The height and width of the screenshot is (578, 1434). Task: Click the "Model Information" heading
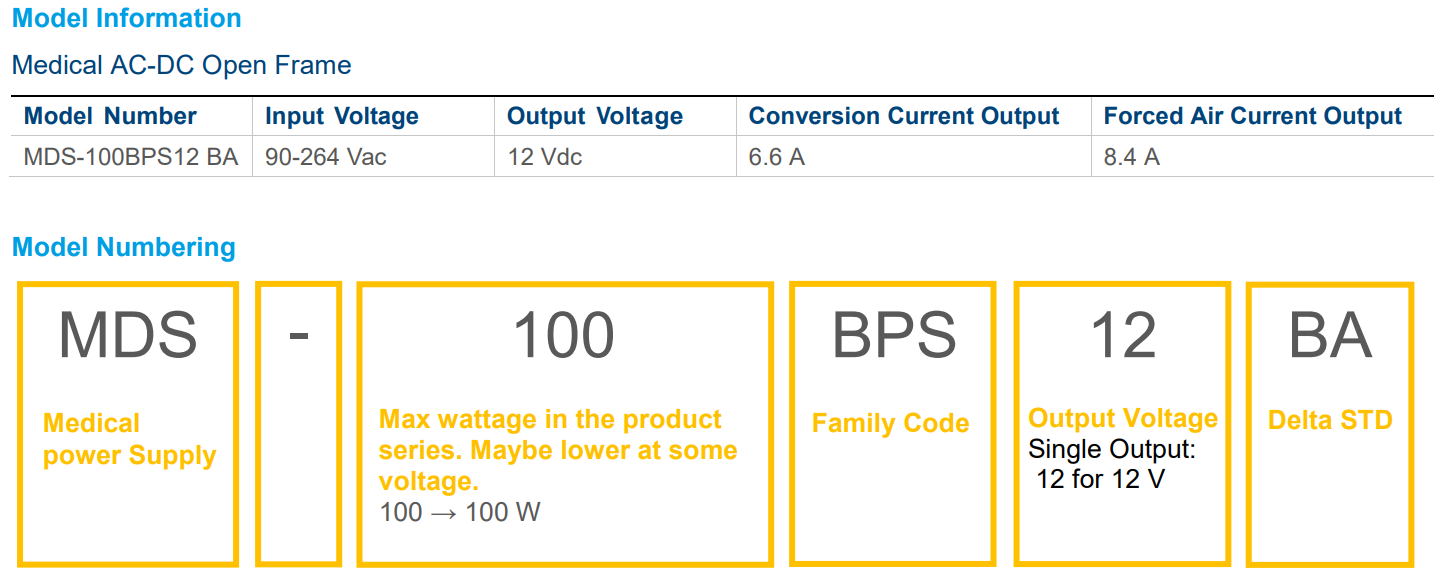click(126, 18)
